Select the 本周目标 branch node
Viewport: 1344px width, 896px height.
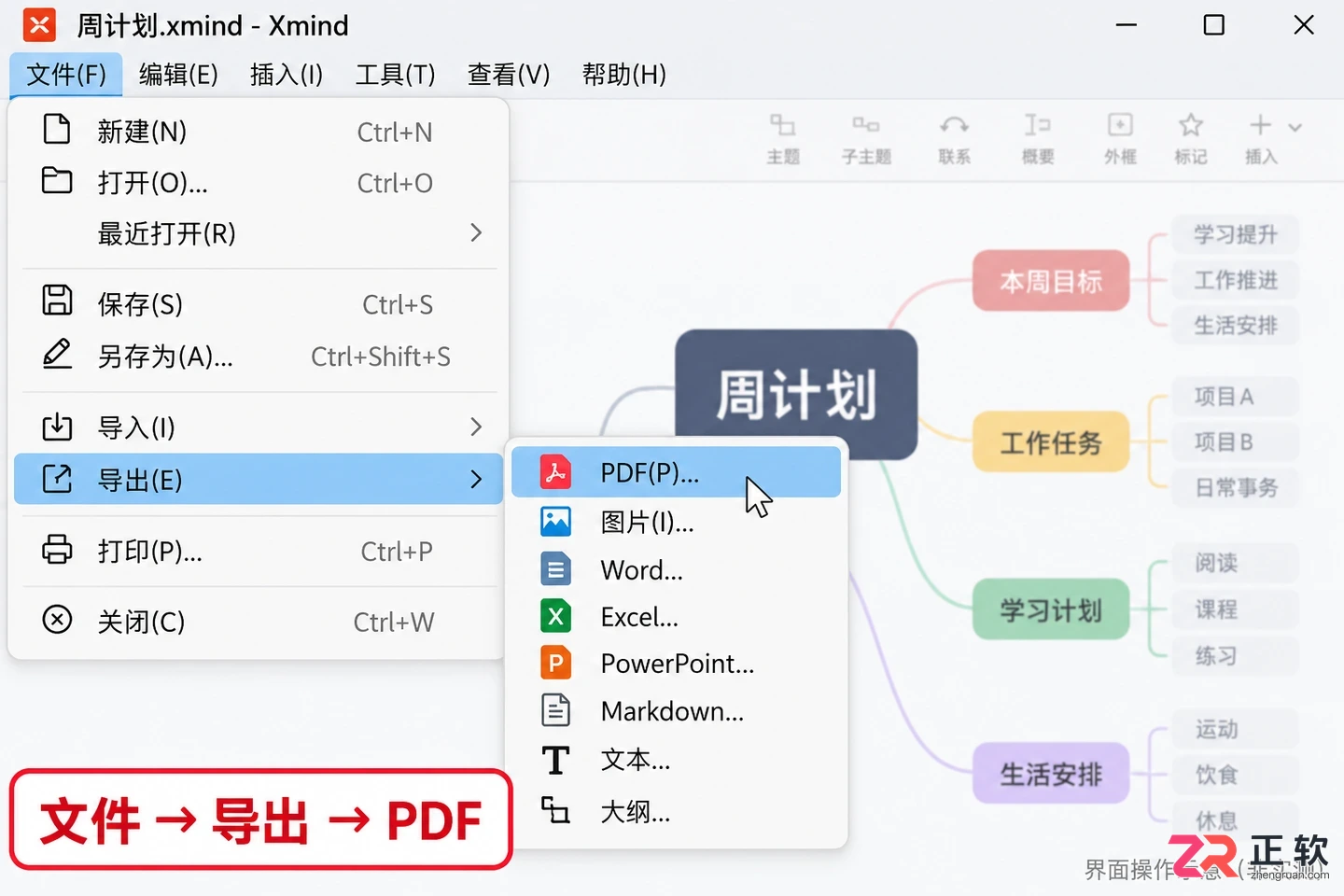(1051, 281)
